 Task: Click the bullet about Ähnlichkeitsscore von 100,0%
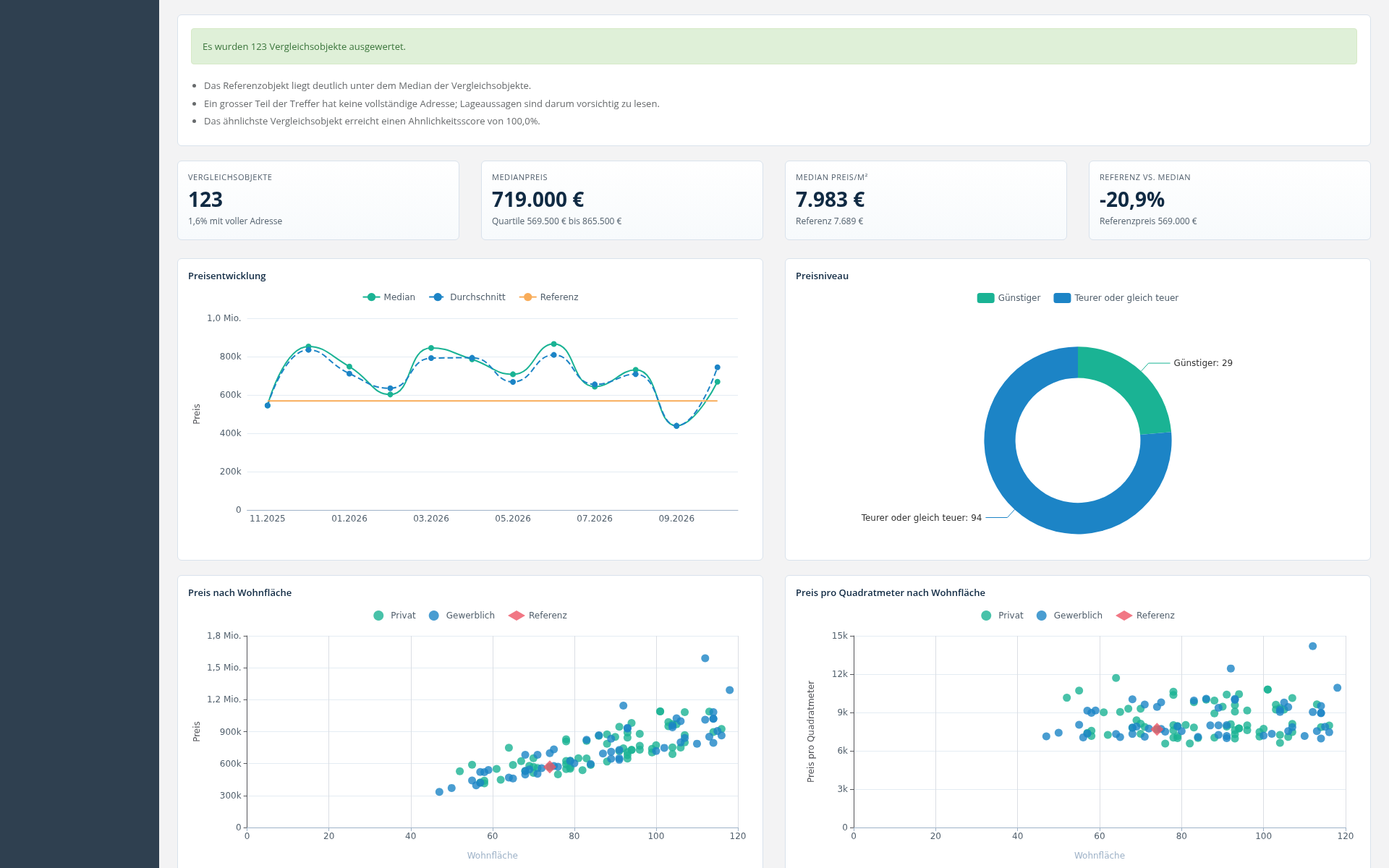[x=372, y=122]
